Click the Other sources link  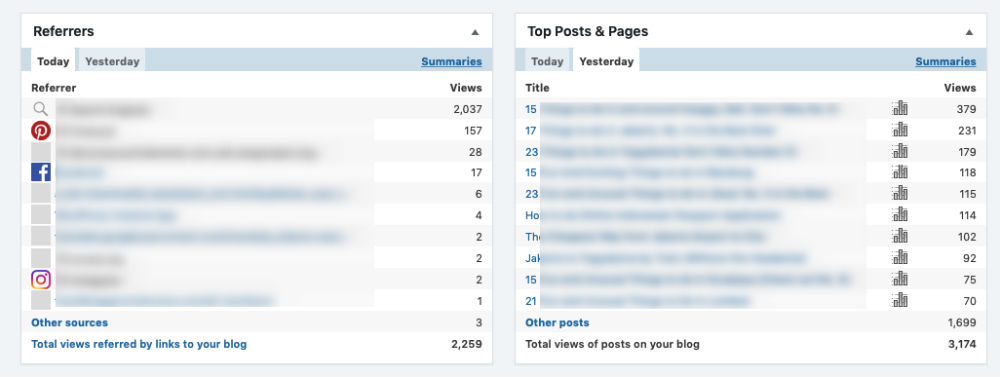pyautogui.click(x=70, y=323)
